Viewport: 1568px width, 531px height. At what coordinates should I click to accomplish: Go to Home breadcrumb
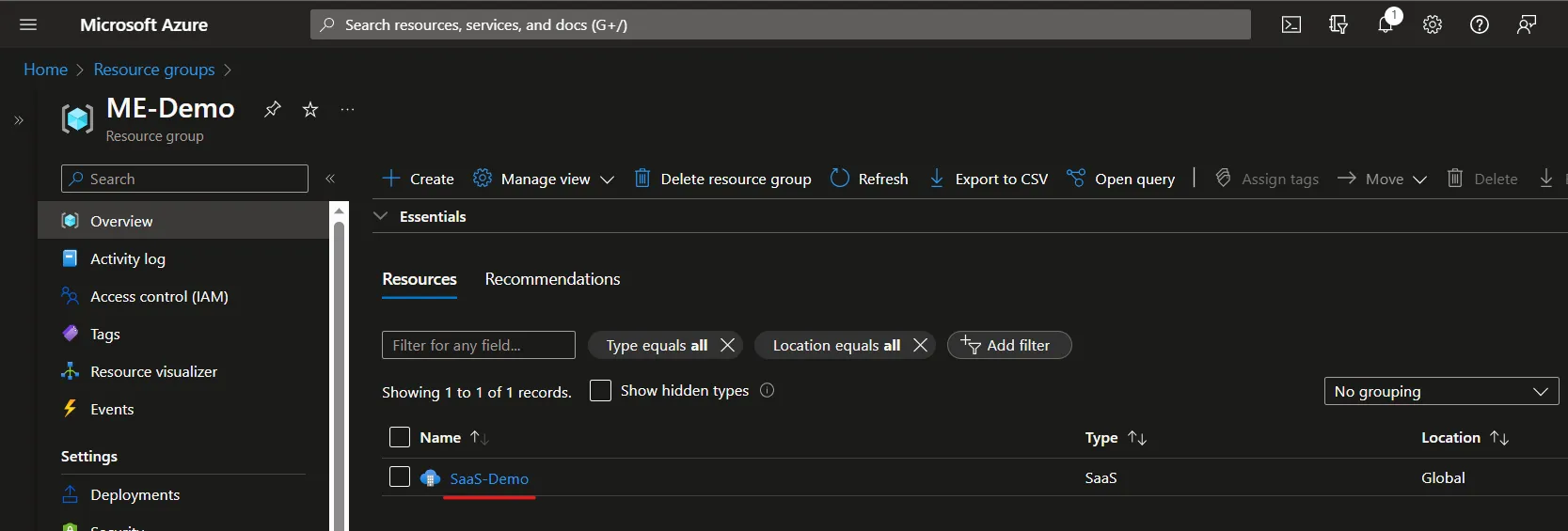[x=45, y=70]
